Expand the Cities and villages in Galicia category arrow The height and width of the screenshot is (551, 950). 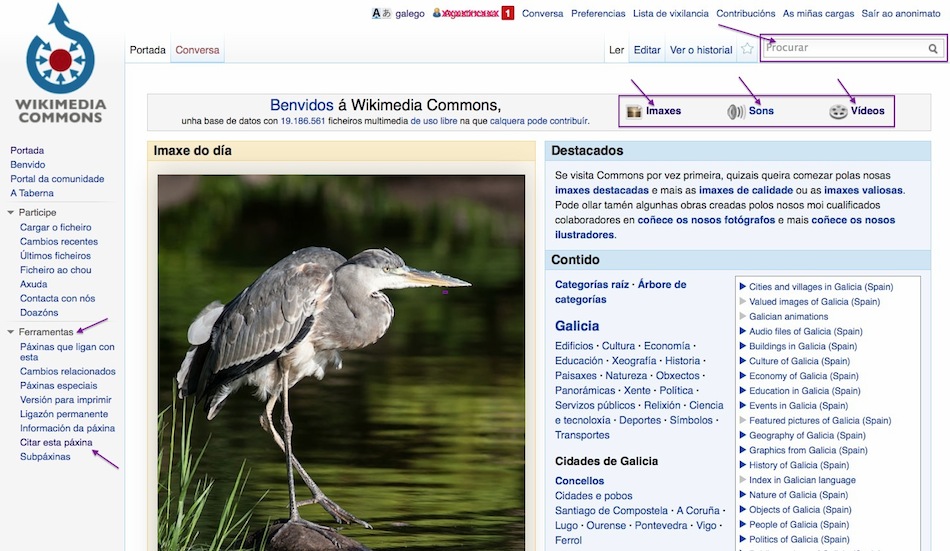(x=742, y=286)
